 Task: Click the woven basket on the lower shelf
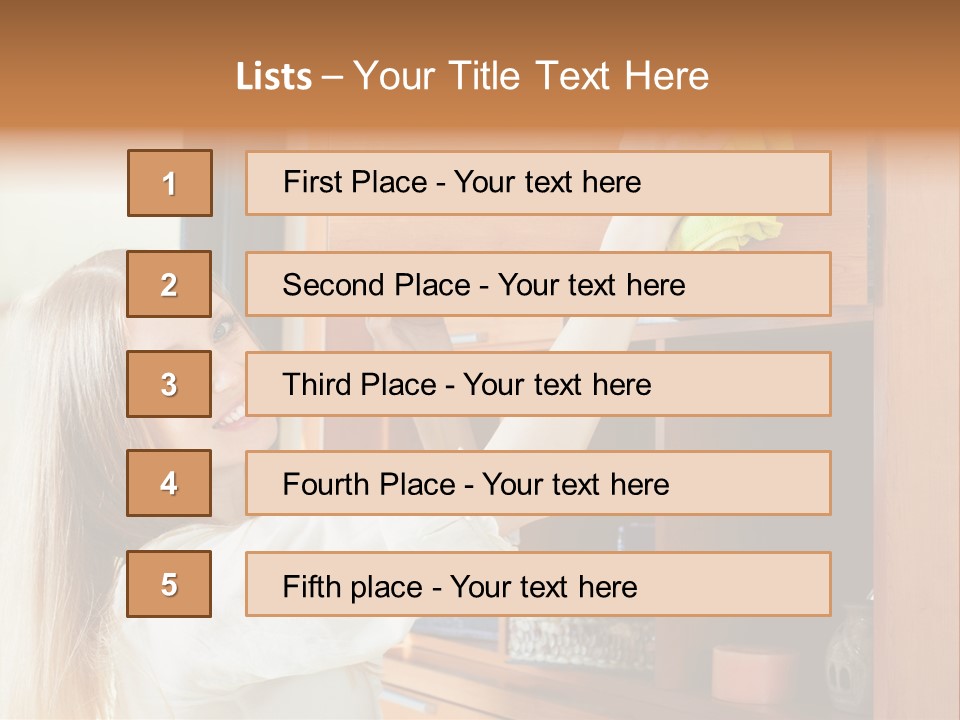click(580, 642)
